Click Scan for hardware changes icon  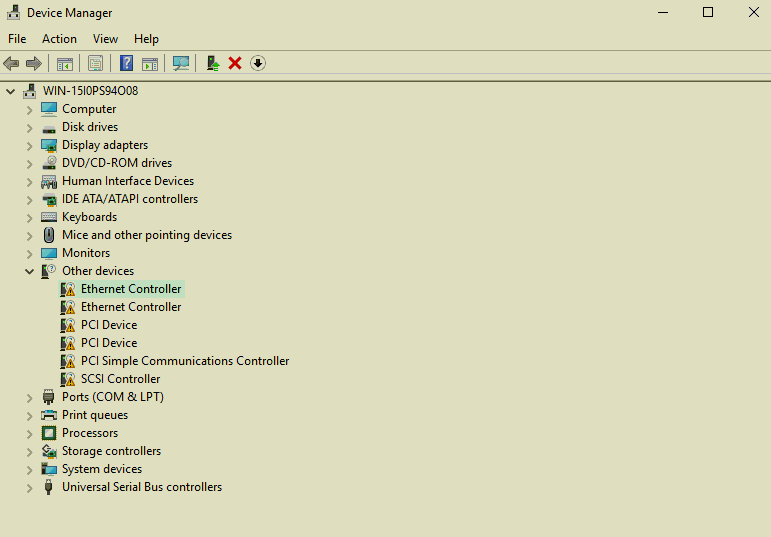click(181, 63)
